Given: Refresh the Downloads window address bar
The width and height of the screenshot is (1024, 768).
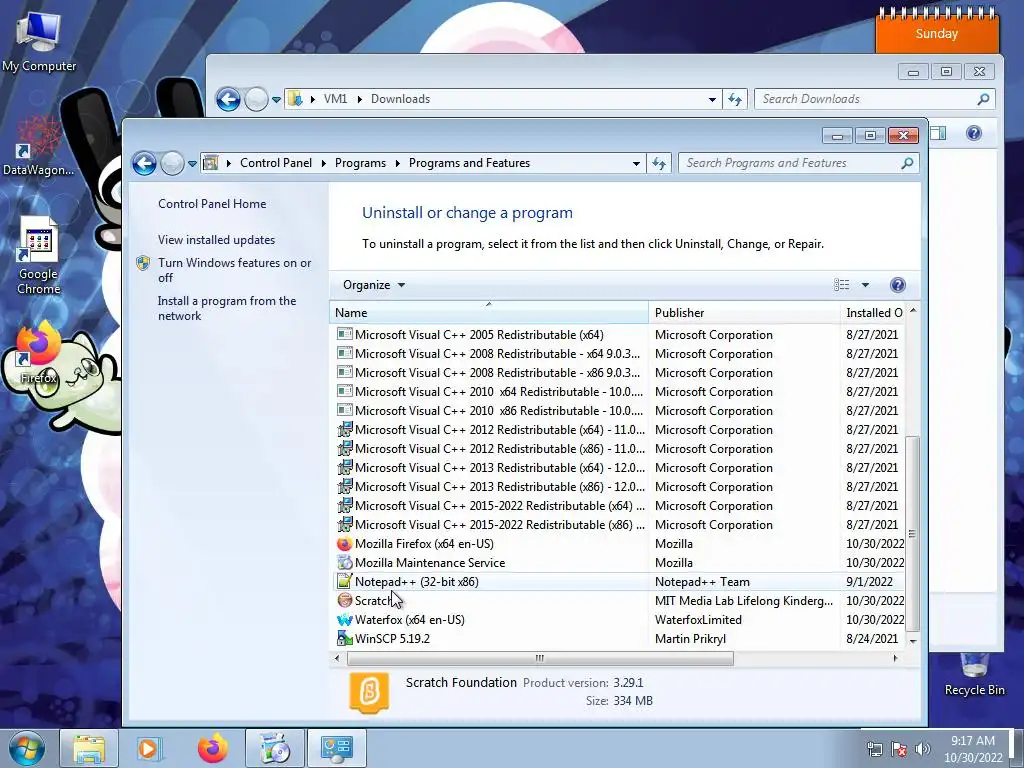Looking at the screenshot, I should (x=735, y=99).
